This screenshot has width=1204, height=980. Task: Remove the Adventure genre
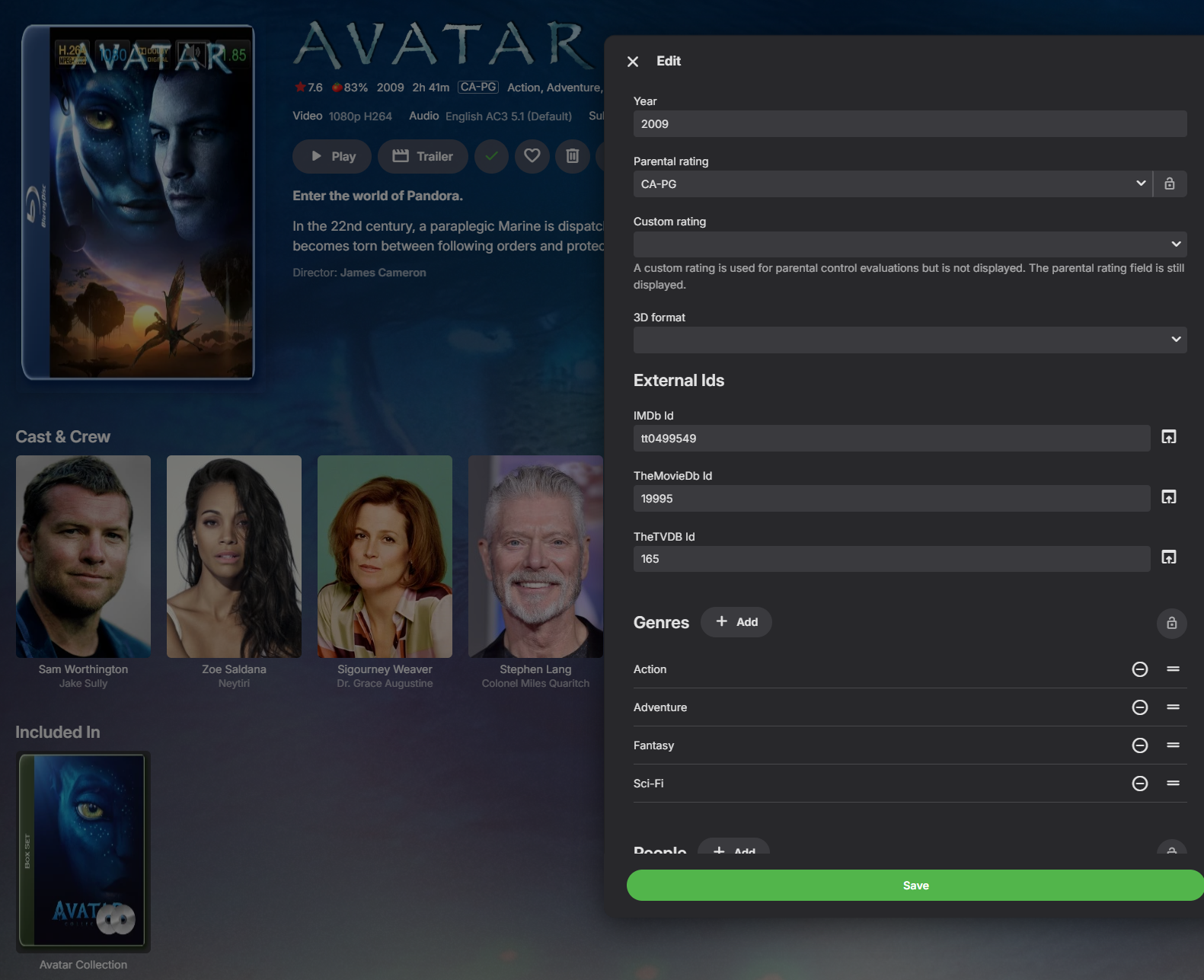(x=1140, y=707)
